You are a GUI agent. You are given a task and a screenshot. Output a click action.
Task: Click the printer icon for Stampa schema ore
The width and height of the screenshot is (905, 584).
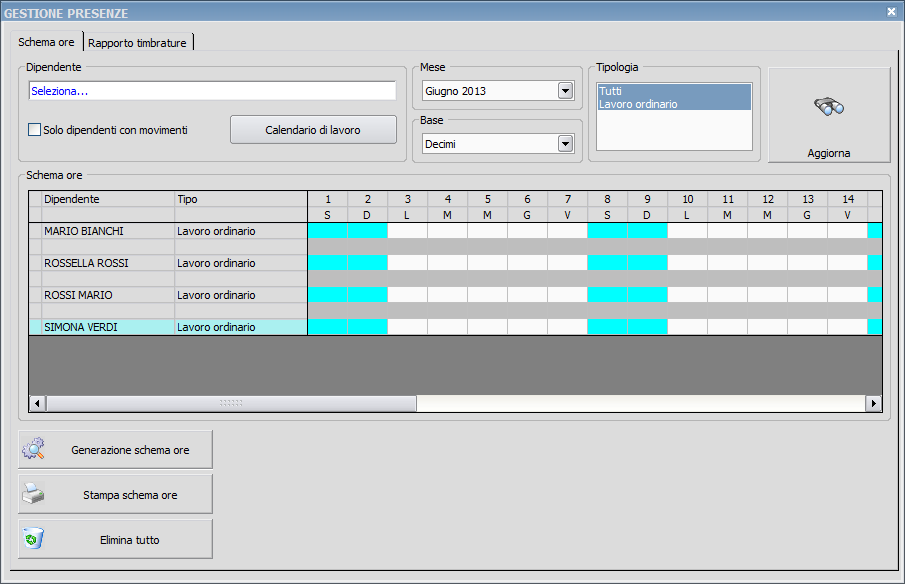33,493
